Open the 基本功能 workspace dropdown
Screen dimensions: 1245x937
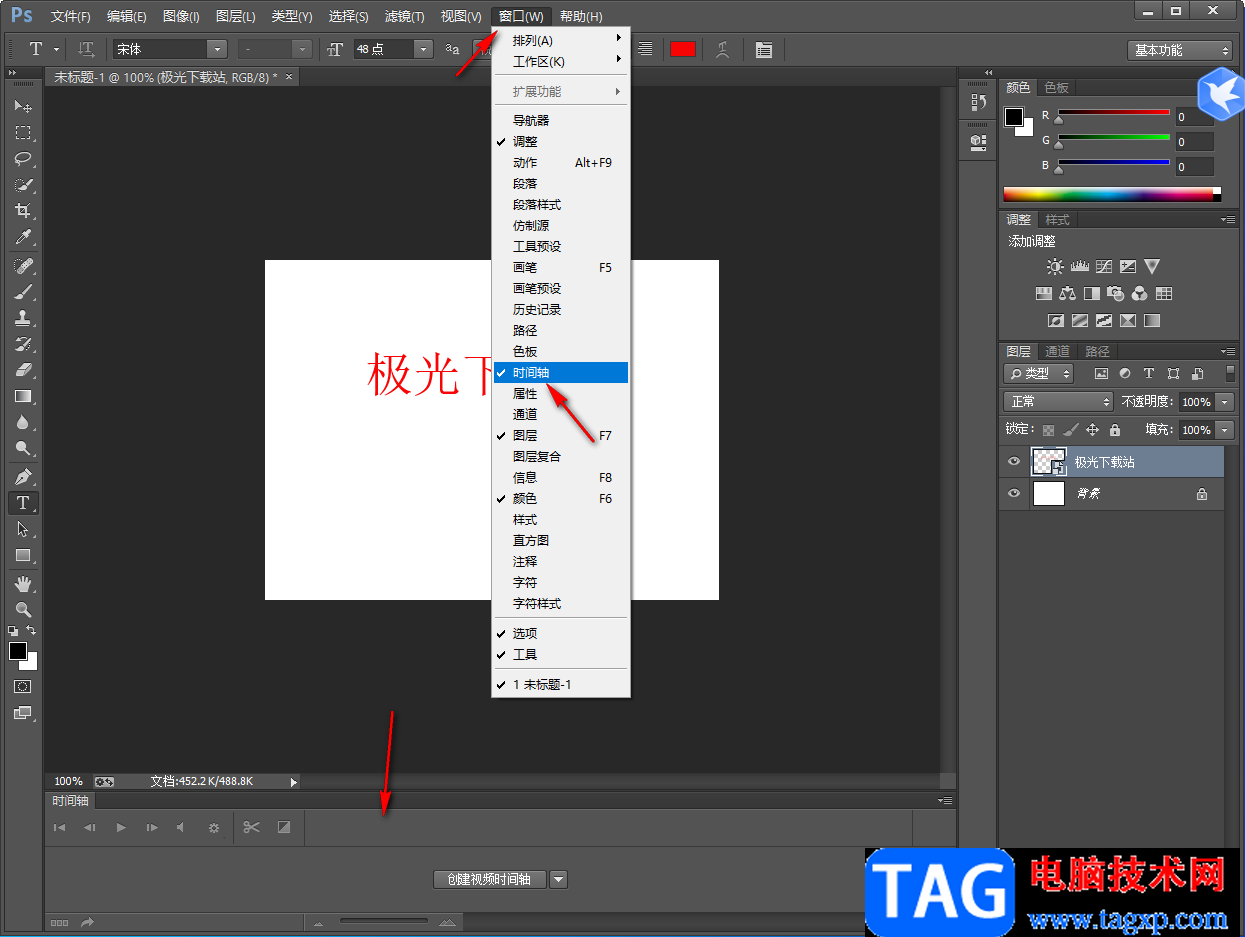pos(1180,50)
